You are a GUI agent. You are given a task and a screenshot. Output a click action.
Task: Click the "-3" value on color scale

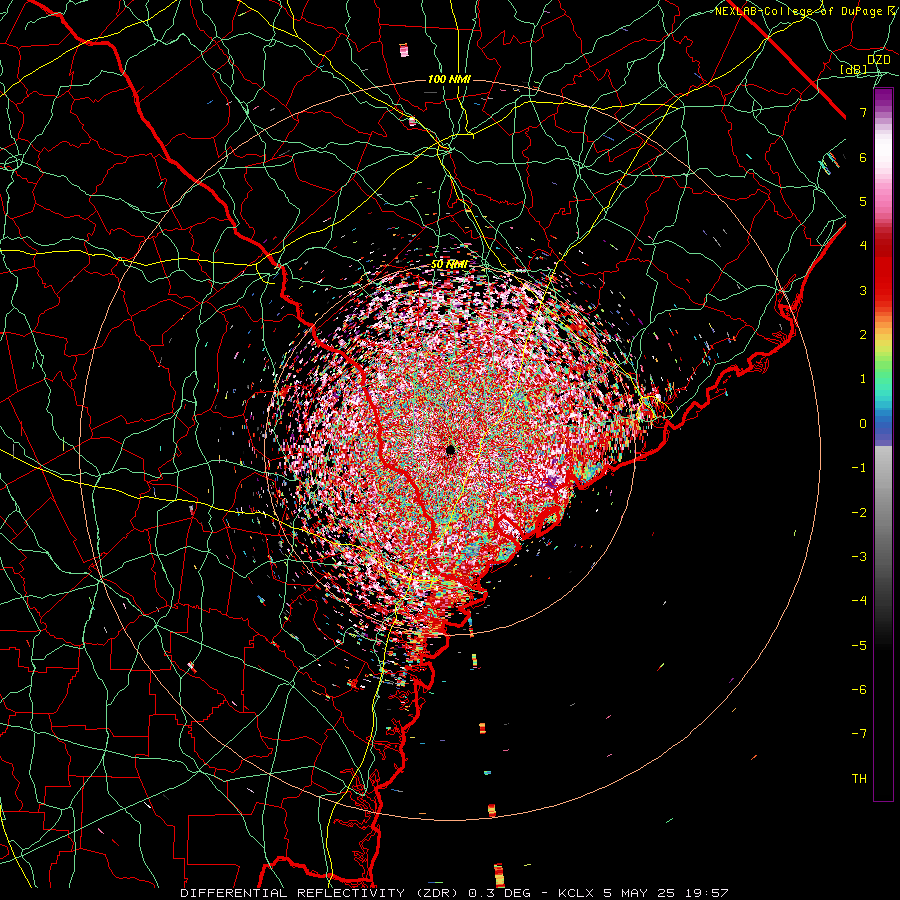click(x=859, y=557)
